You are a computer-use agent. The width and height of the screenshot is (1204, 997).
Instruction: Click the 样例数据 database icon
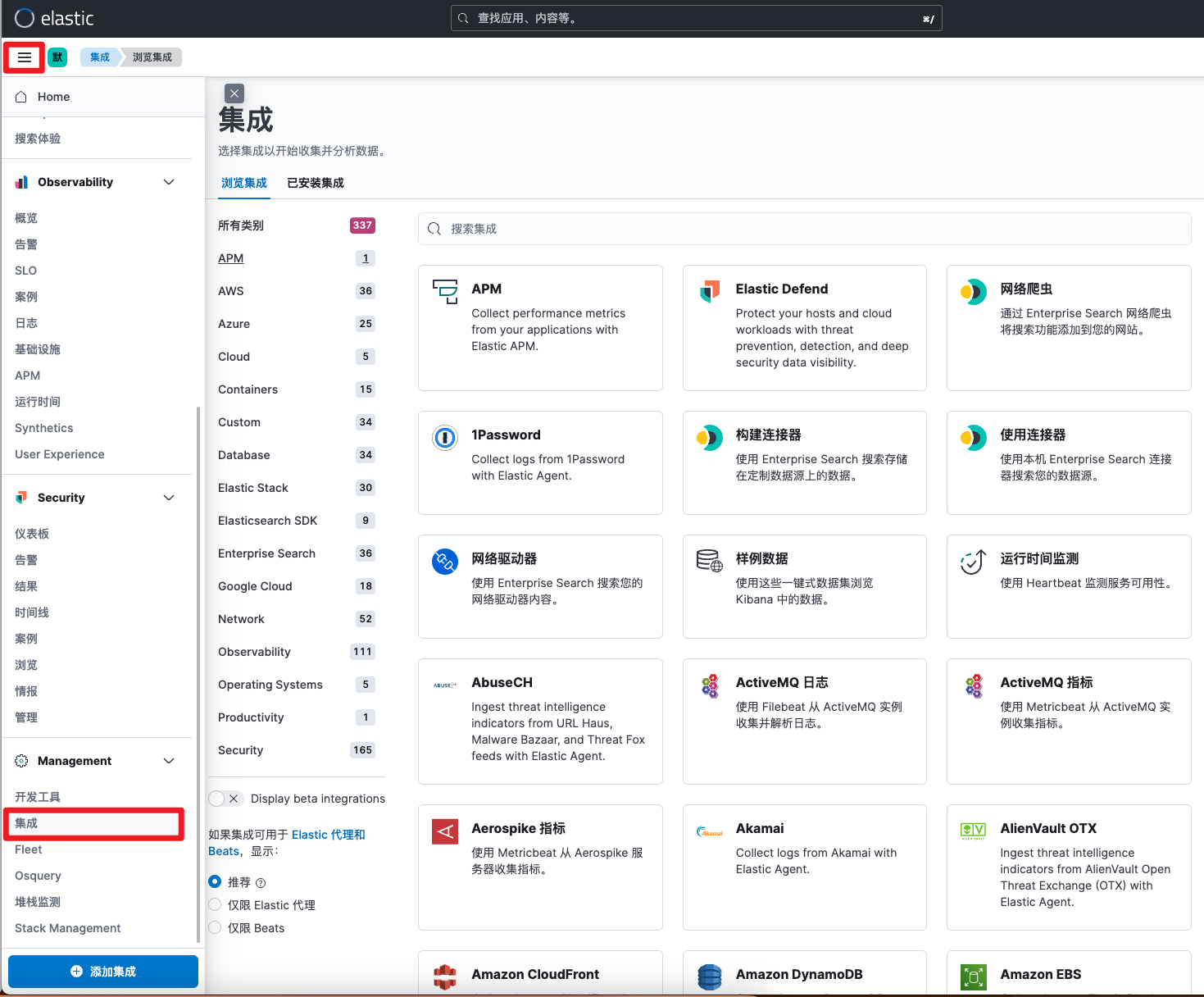tap(710, 561)
